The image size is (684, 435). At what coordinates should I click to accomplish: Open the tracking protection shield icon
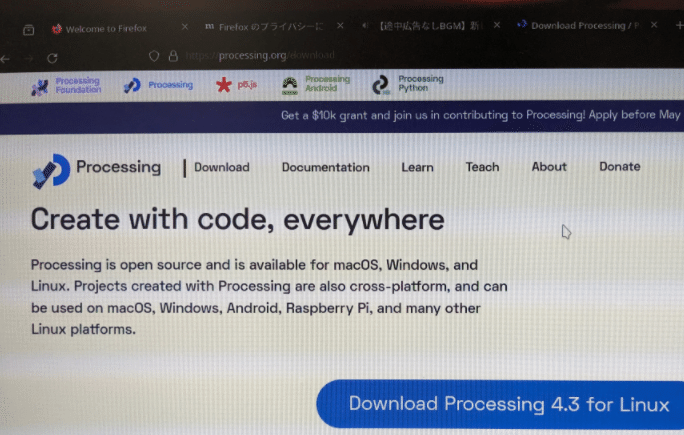click(x=154, y=56)
